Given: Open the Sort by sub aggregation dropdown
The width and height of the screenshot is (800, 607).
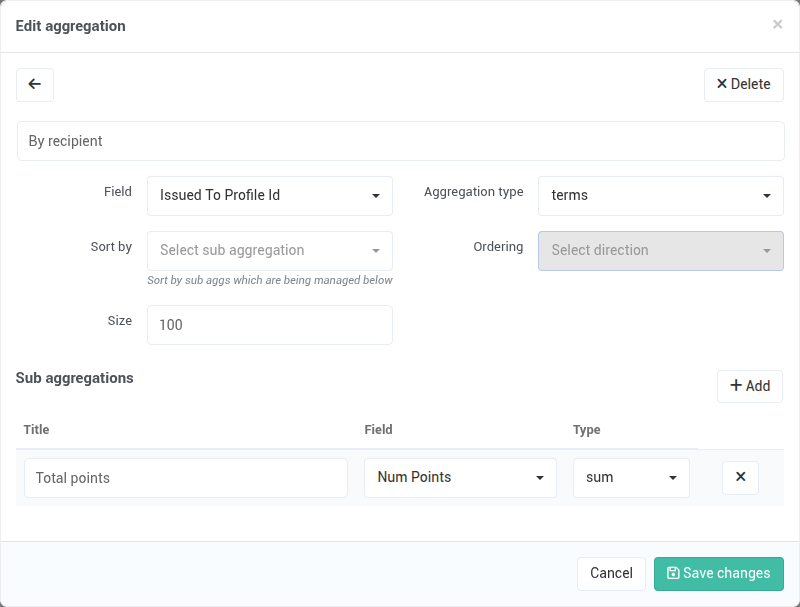Looking at the screenshot, I should [x=270, y=251].
